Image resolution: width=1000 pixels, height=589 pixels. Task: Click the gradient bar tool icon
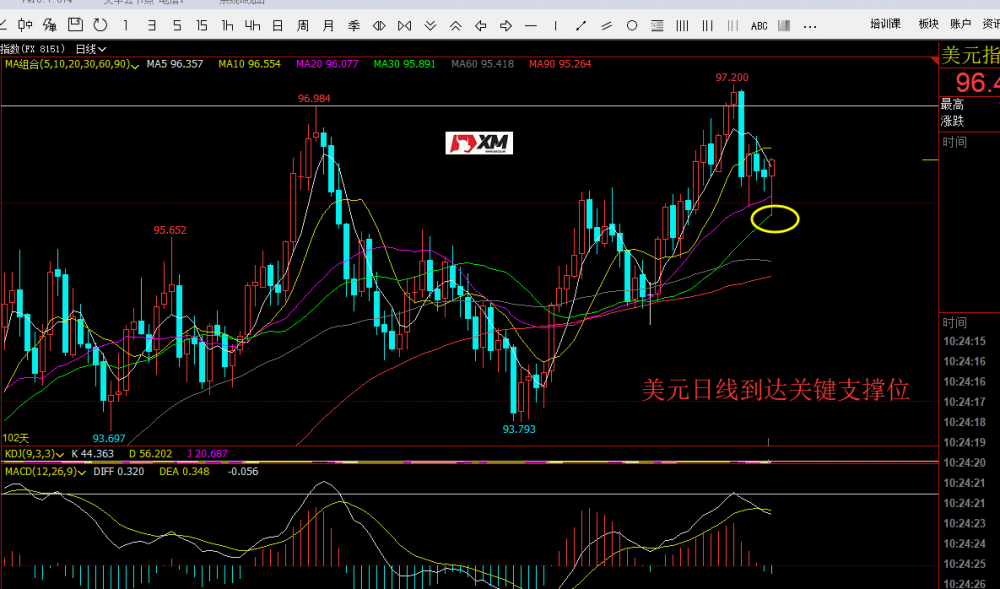click(784, 25)
